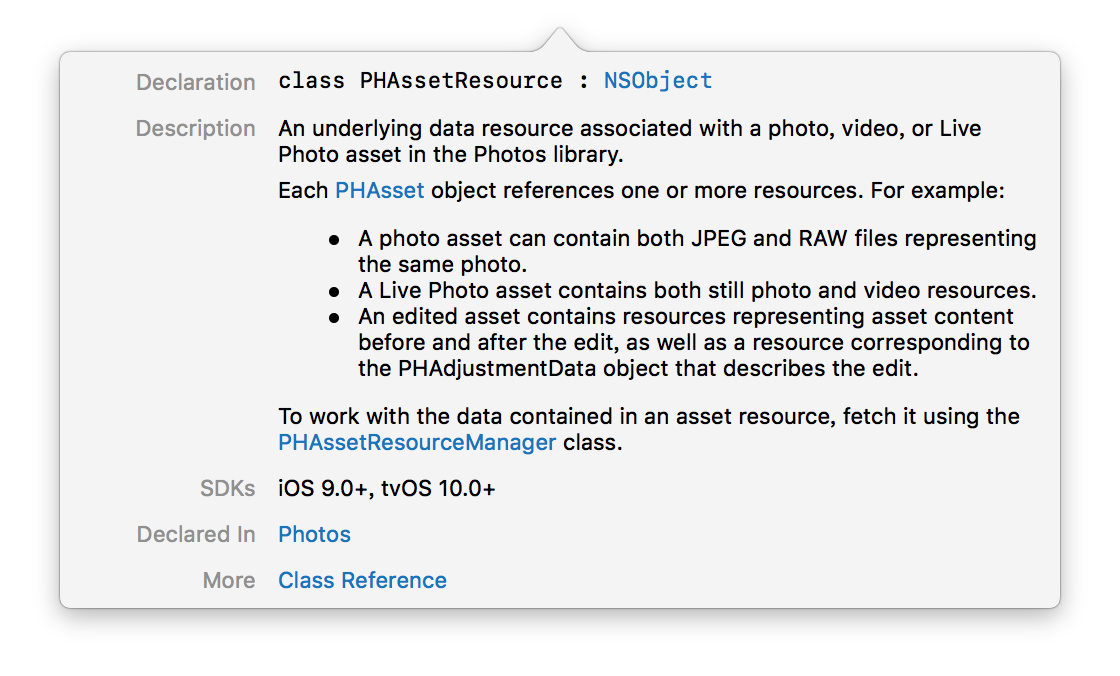
Task: Open the NSObject superclass link
Action: coord(658,81)
